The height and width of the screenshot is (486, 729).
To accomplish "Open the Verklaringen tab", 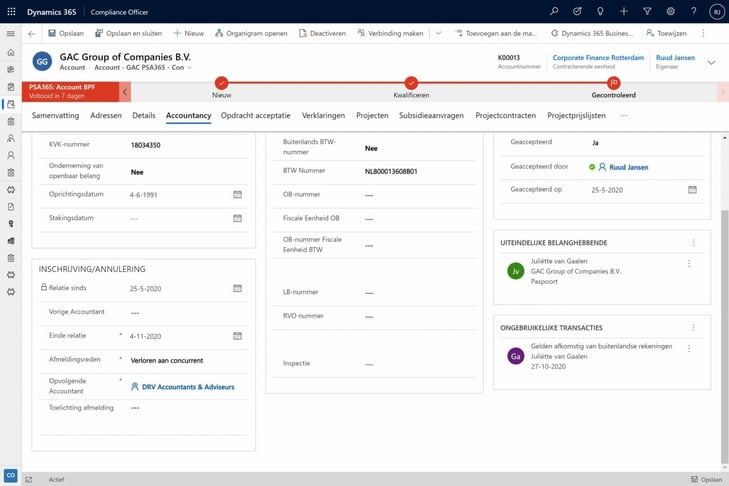I will [323, 115].
